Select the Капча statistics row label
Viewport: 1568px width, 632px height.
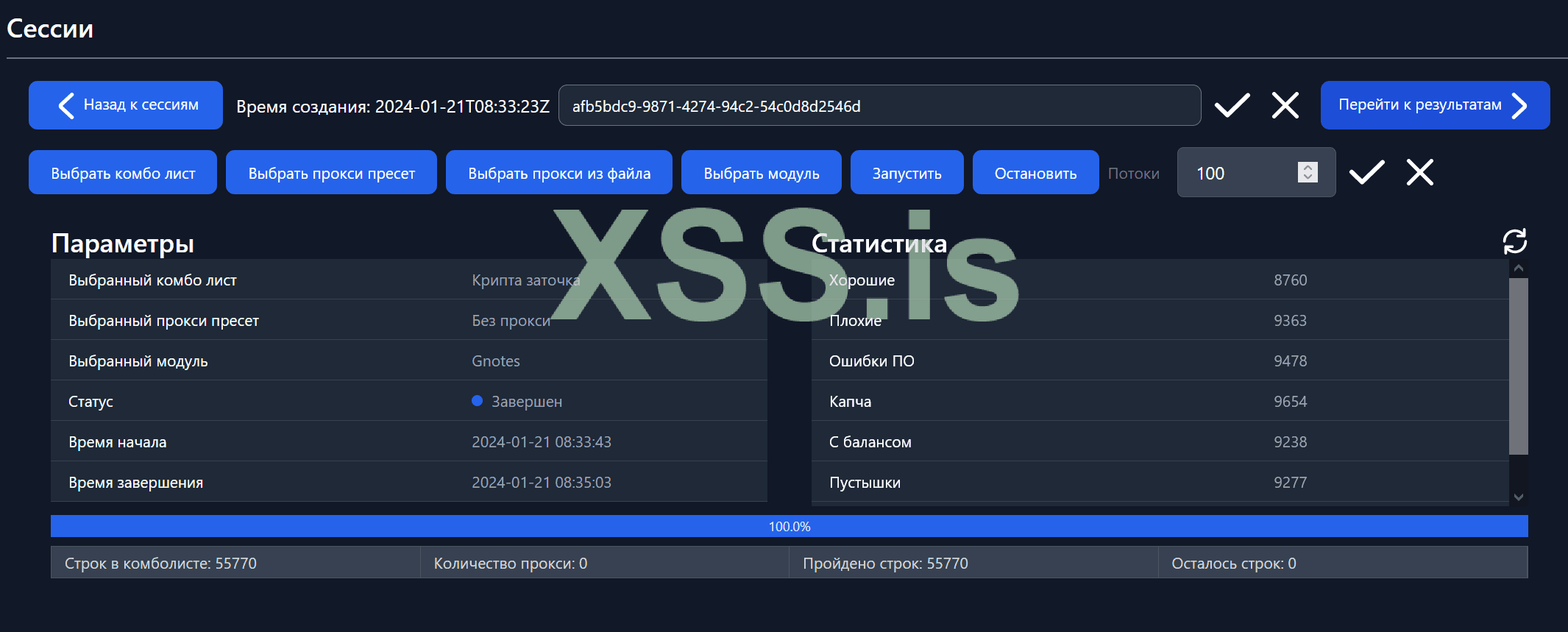(x=850, y=402)
